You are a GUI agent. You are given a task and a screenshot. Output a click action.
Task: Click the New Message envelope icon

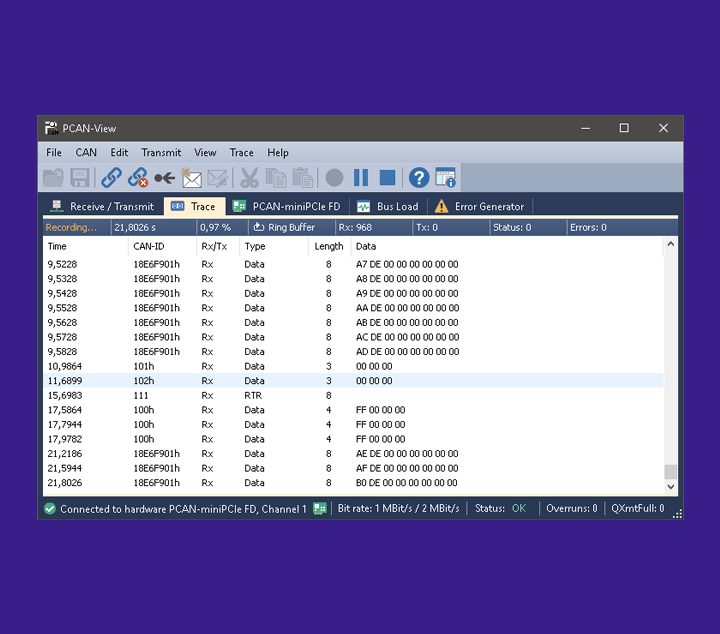191,178
